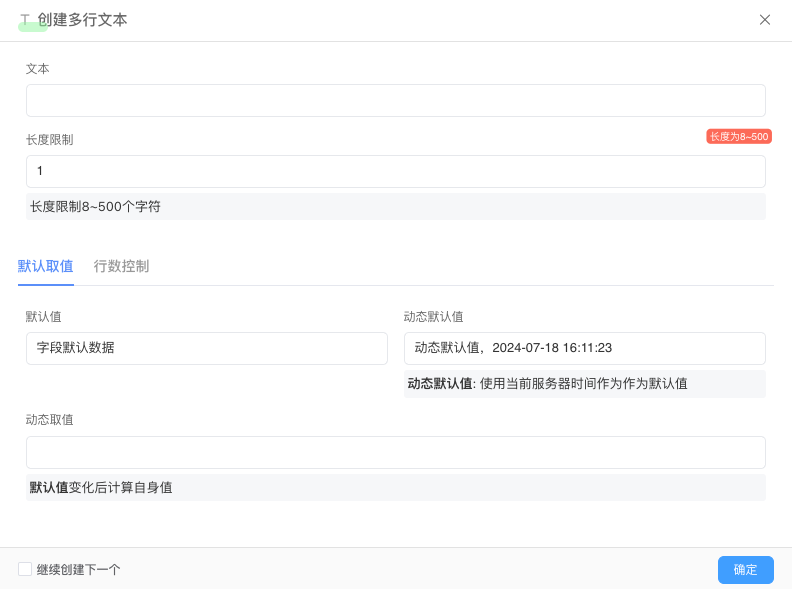The image size is (792, 589).
Task: Switch to the 默认取值 tab
Action: (x=45, y=266)
